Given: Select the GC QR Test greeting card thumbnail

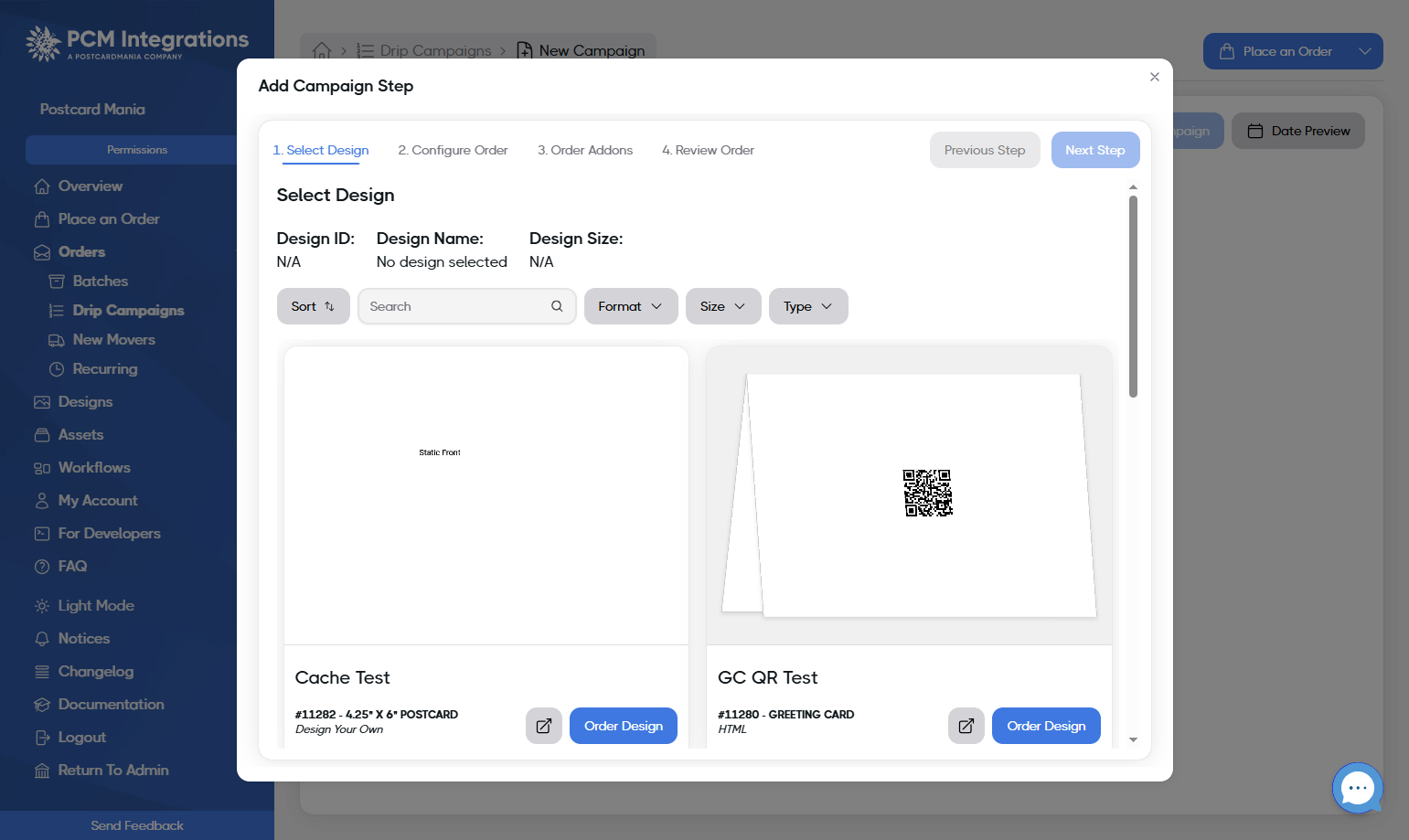Looking at the screenshot, I should [x=909, y=495].
